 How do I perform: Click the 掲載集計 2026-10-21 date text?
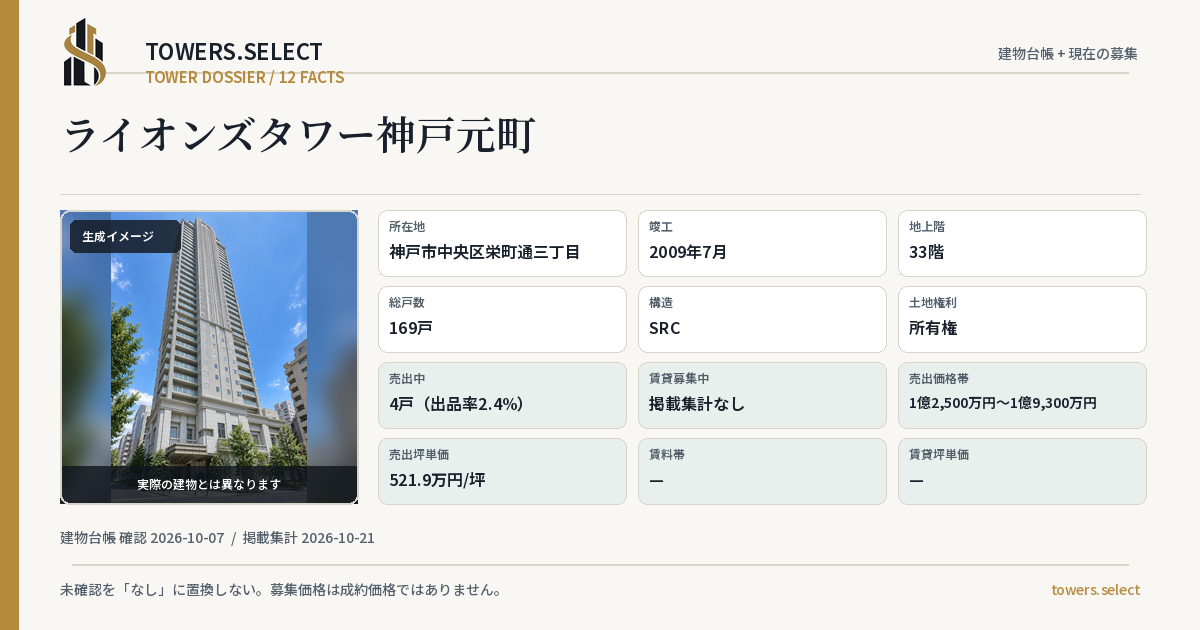pos(309,538)
